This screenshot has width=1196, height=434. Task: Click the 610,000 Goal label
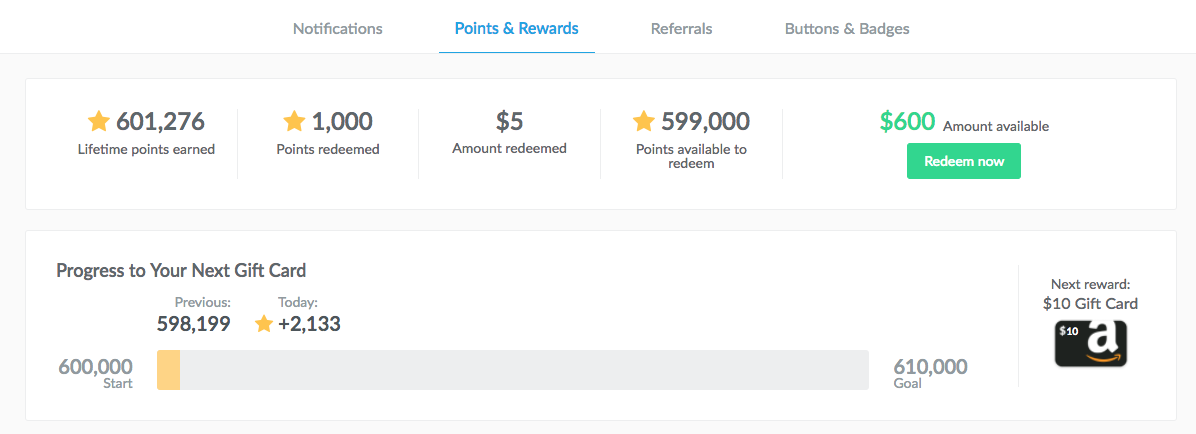coord(931,373)
